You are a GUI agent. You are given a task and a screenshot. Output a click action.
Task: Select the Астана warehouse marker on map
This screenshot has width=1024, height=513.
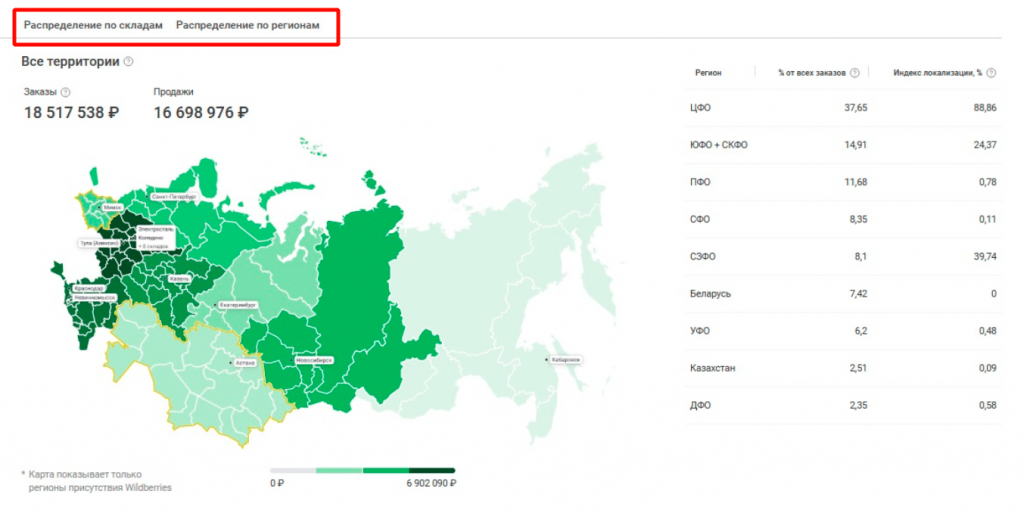[x=244, y=363]
